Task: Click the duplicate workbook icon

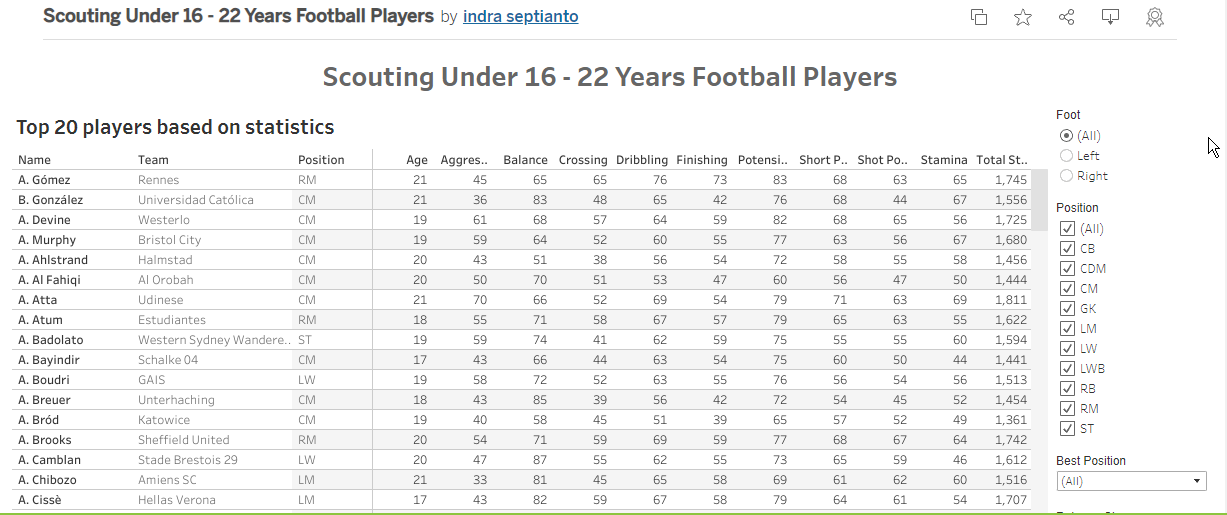Action: 979,17
